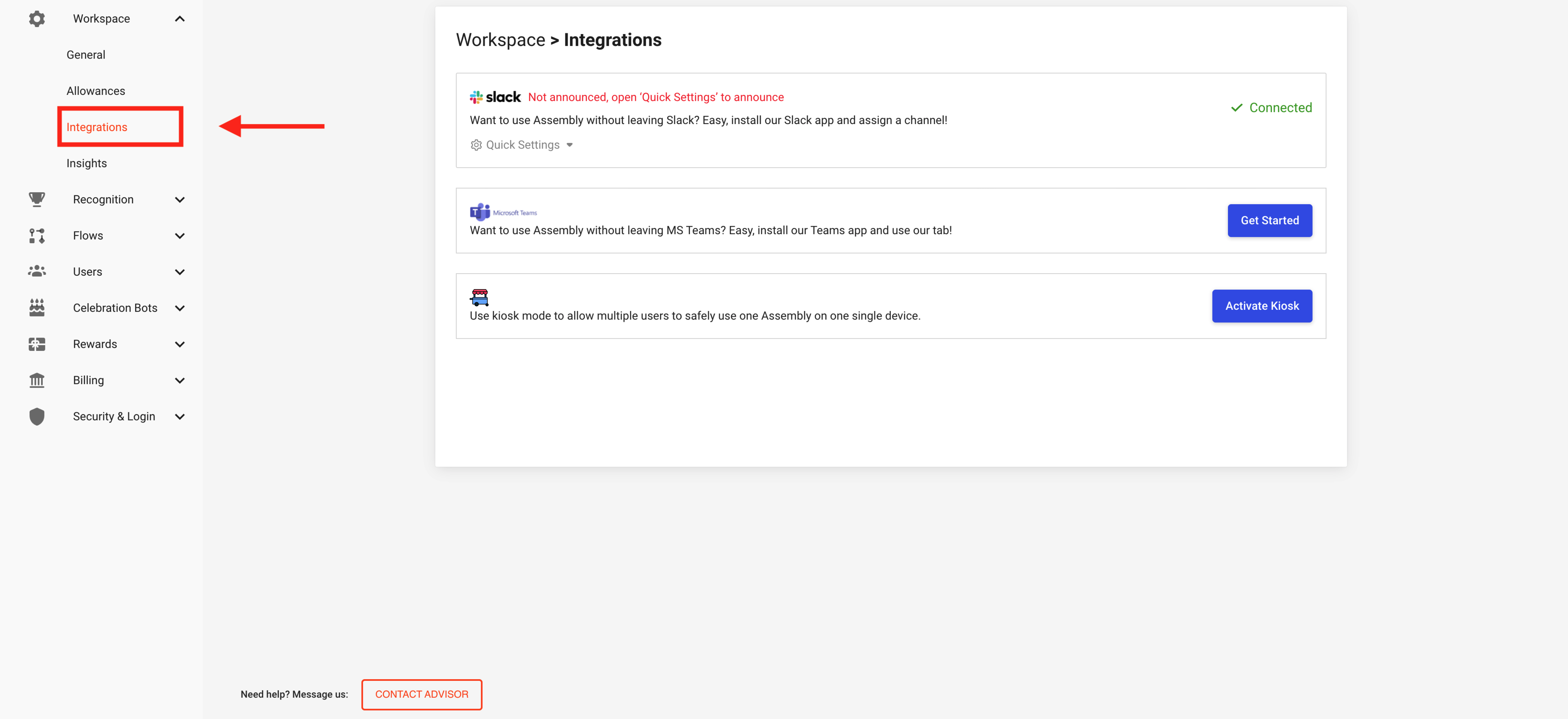Click the Recognition trophy icon

(37, 200)
